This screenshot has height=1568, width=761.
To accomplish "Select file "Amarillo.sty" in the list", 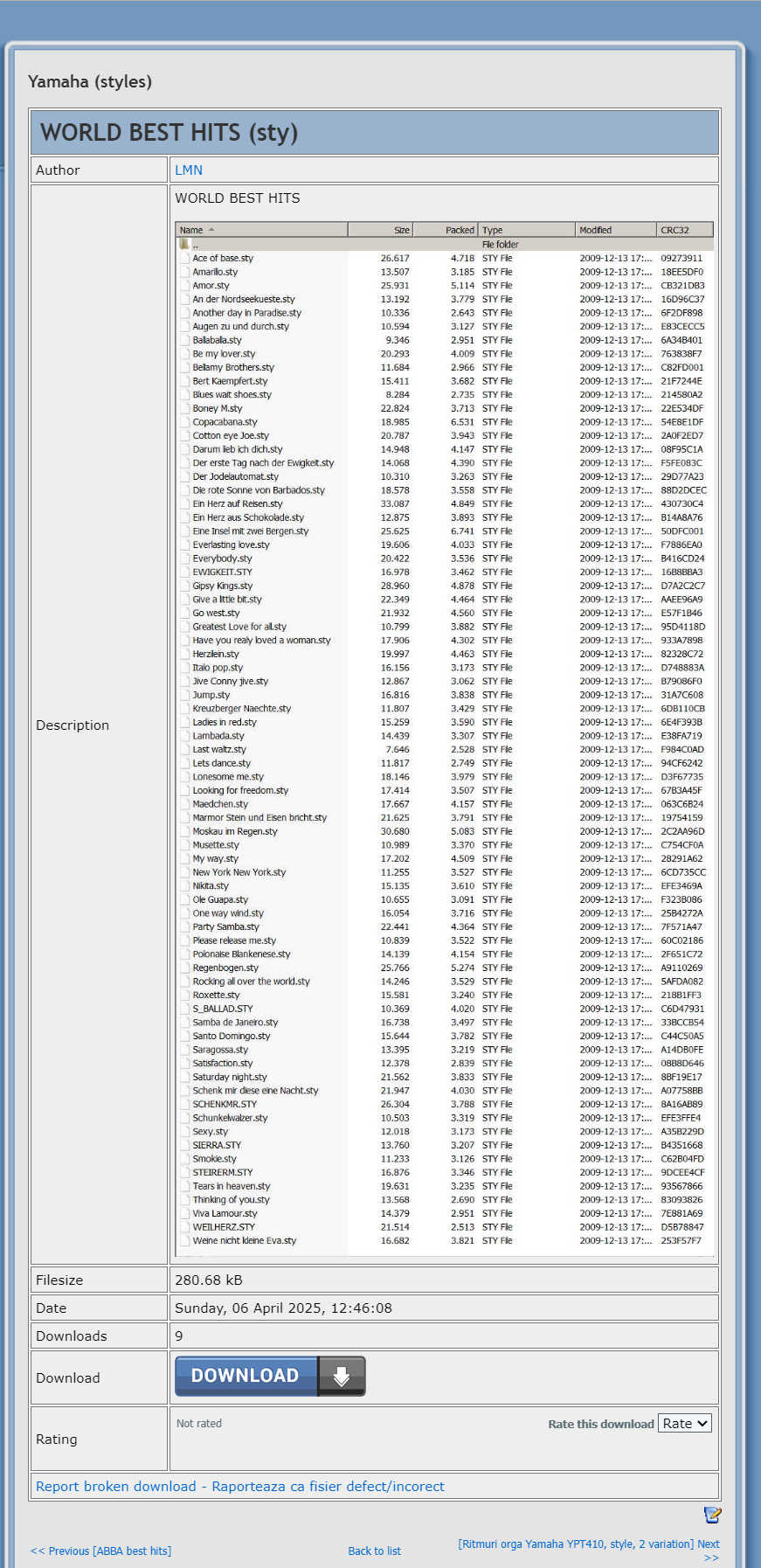I will pyautogui.click(x=215, y=272).
